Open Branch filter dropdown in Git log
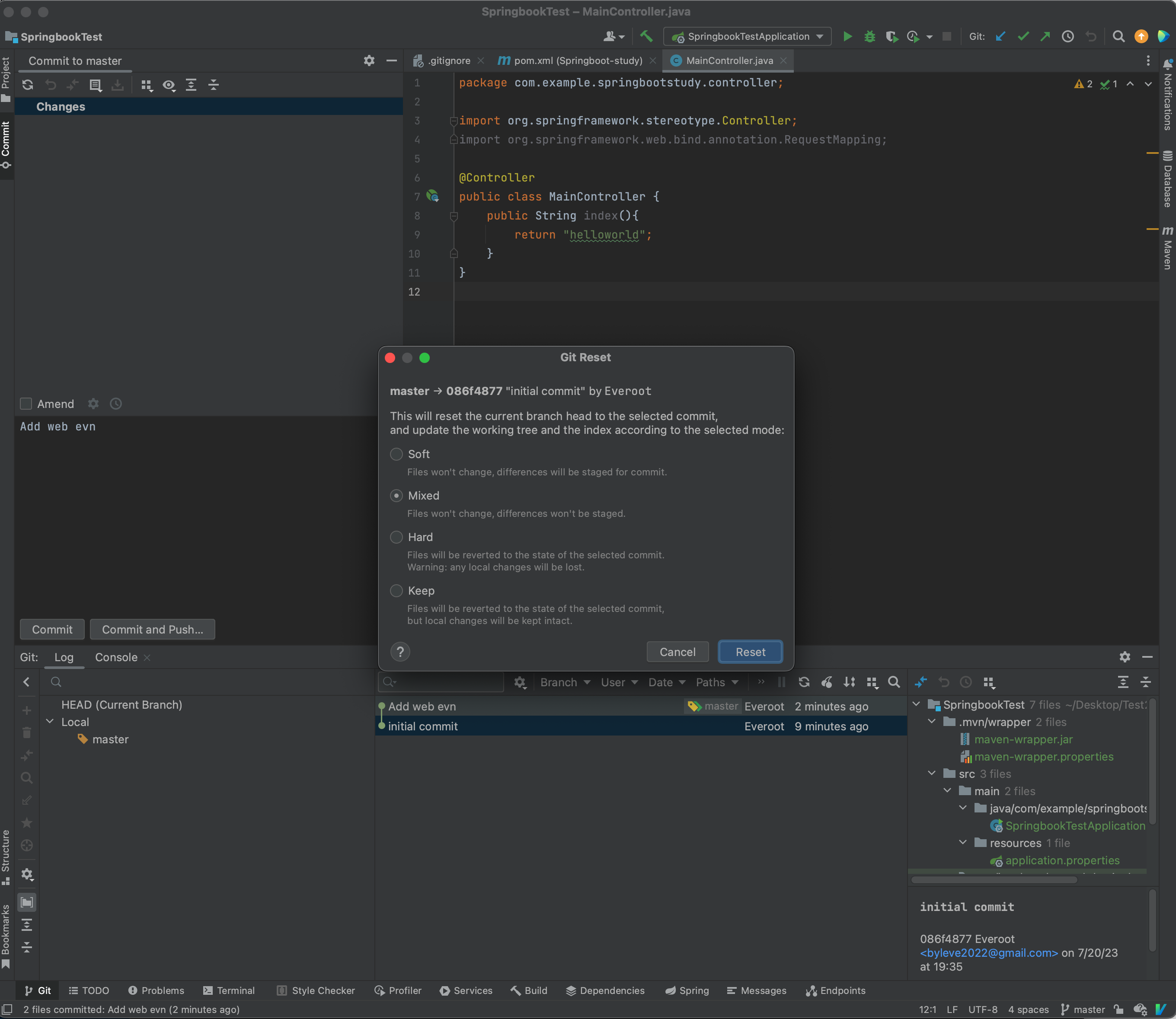The image size is (1176, 1019). [x=565, y=682]
